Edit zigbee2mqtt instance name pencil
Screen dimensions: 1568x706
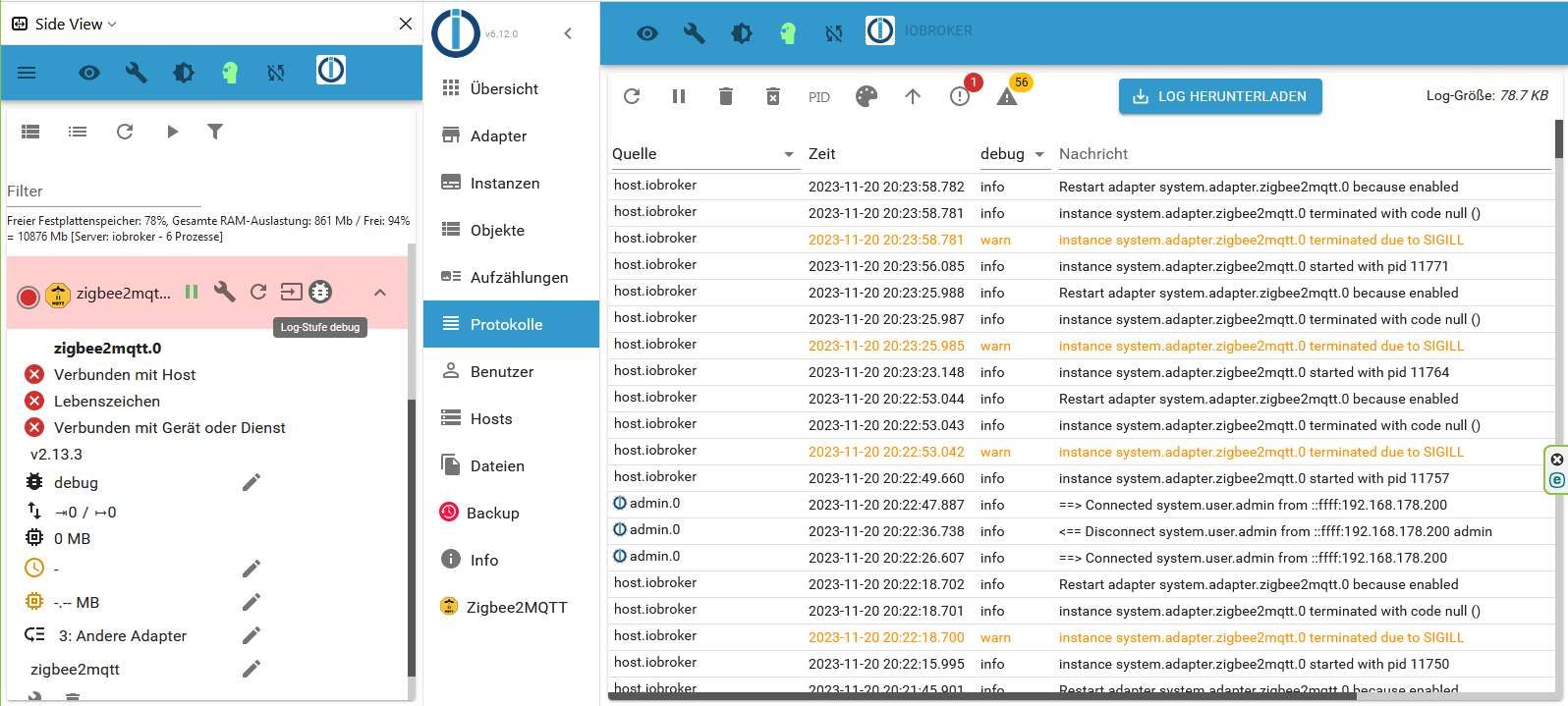click(252, 669)
